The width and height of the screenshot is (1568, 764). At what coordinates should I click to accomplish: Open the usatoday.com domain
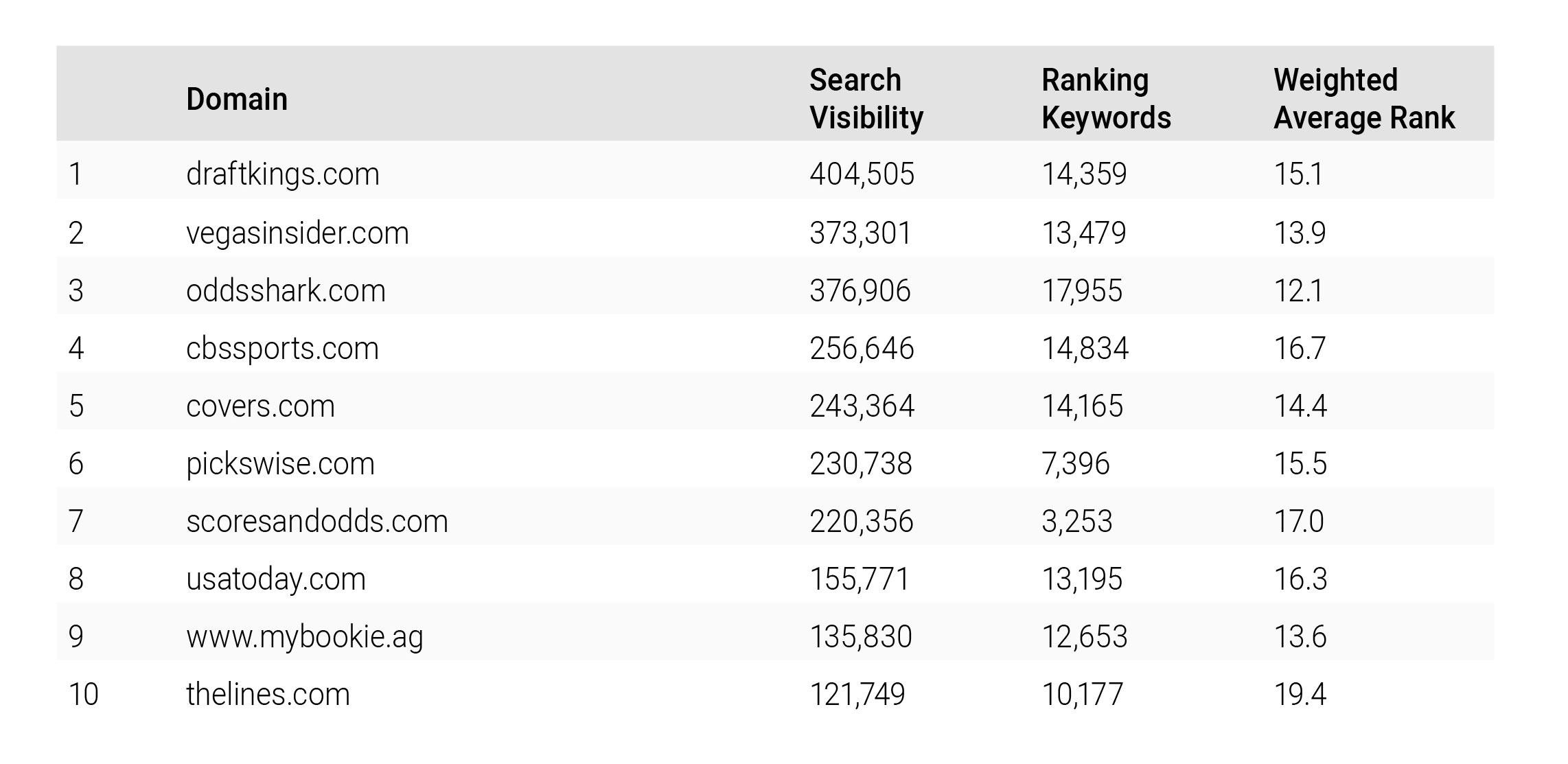pyautogui.click(x=276, y=579)
